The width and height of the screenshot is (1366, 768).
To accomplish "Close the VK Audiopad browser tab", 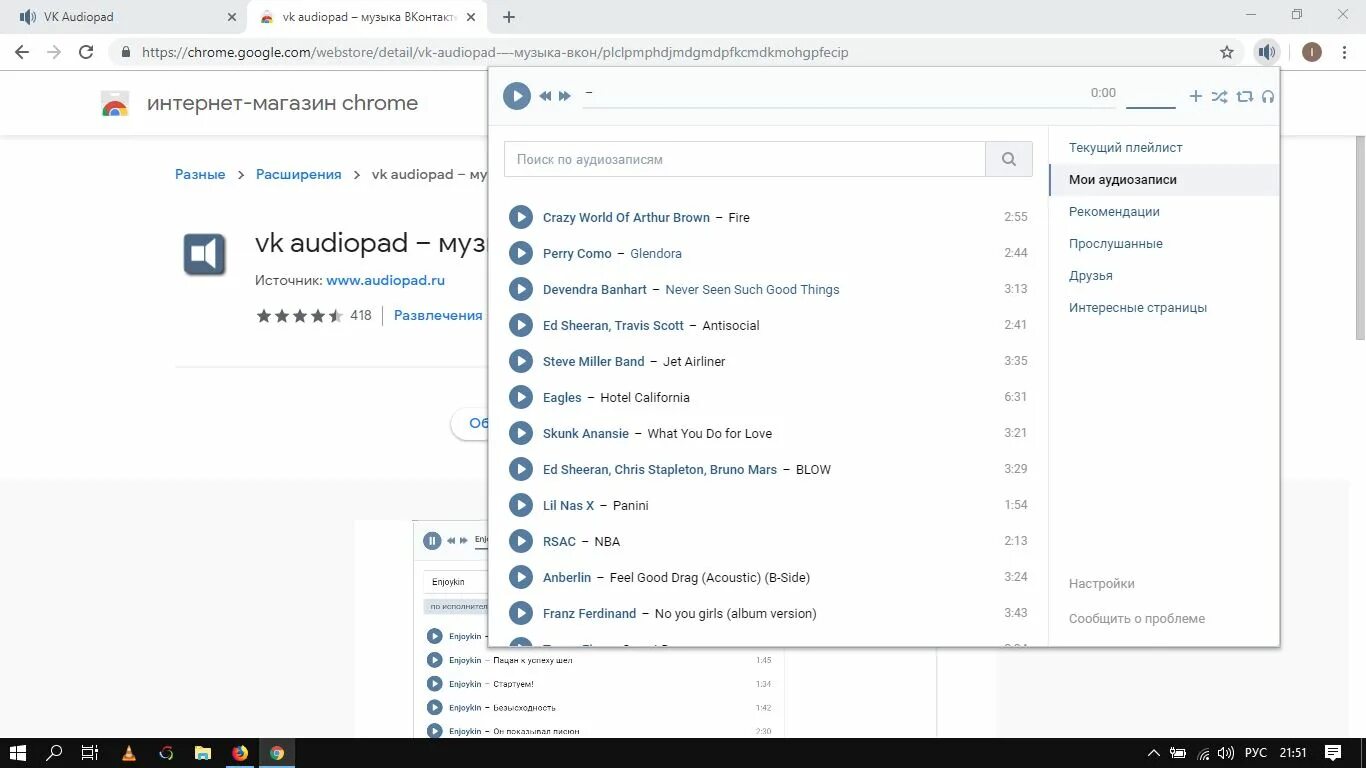I will [232, 17].
